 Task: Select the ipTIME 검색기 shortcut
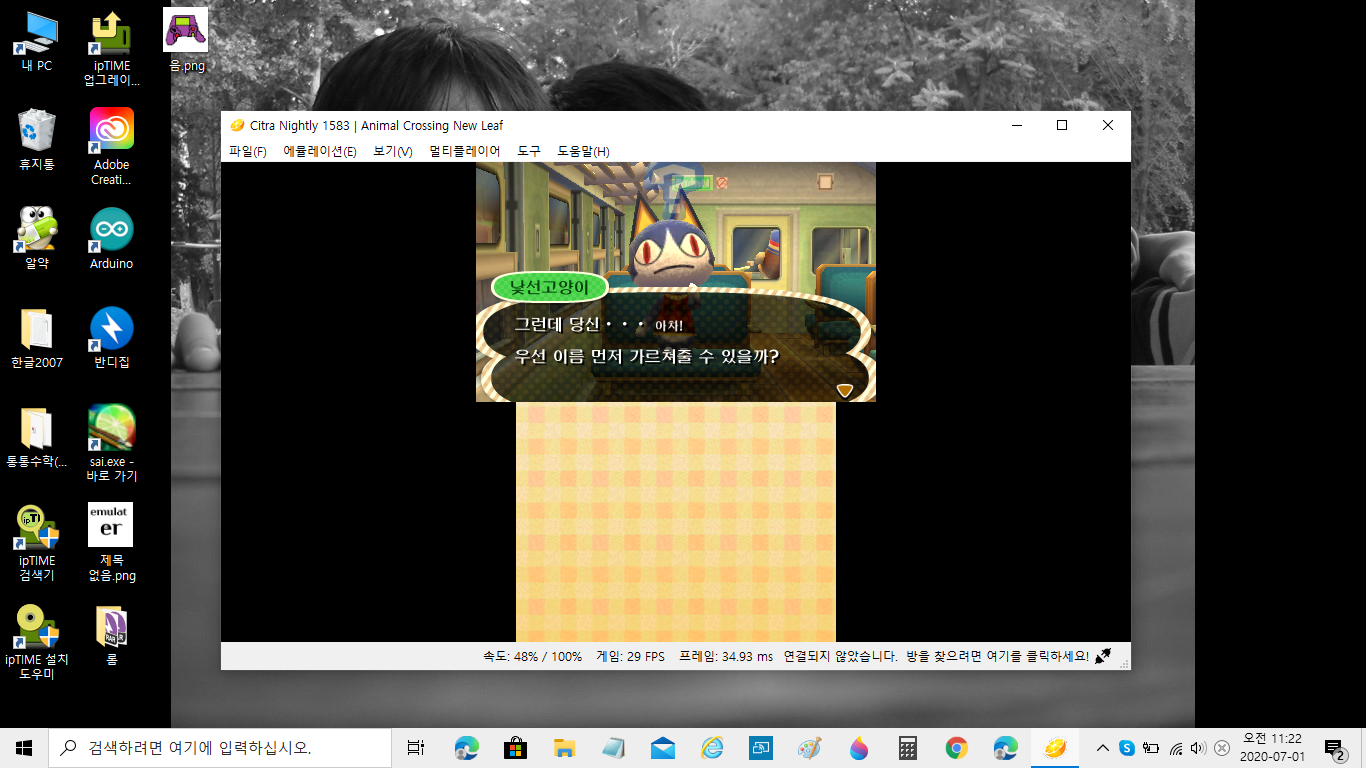click(x=37, y=542)
